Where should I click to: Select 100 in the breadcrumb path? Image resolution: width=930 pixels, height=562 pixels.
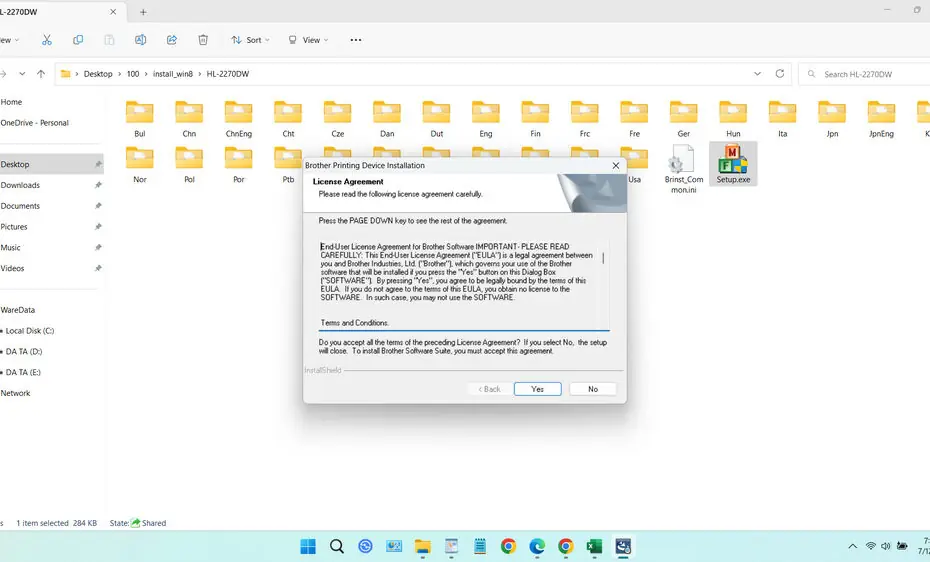click(133, 74)
